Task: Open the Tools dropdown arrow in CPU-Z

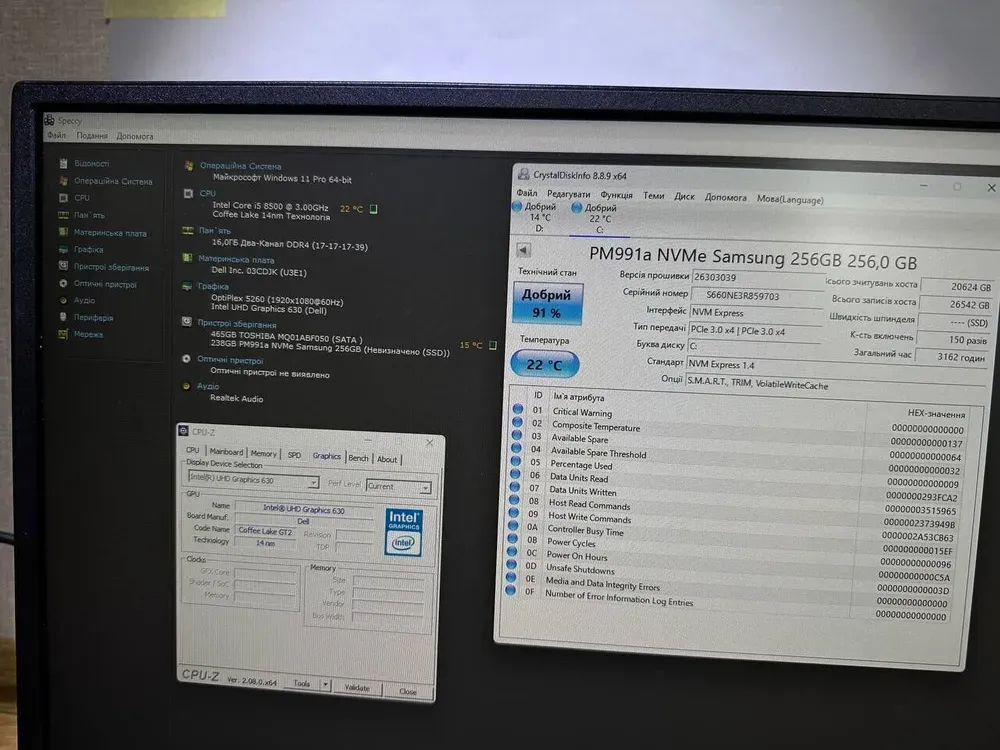Action: pyautogui.click(x=325, y=684)
